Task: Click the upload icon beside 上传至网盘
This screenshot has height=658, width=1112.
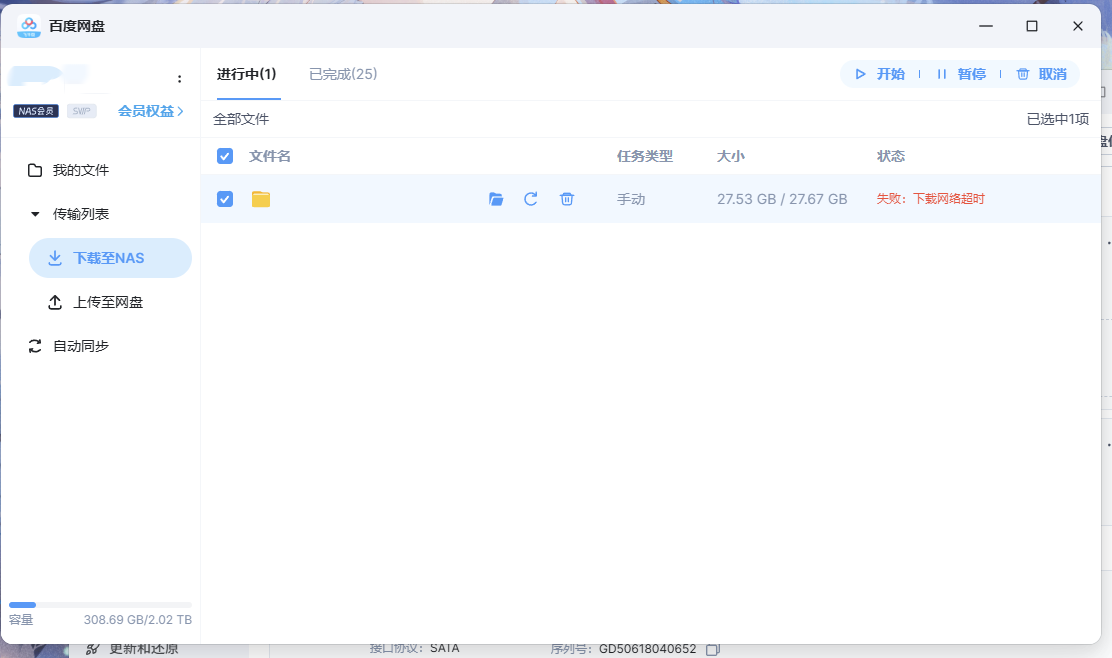Action: (x=55, y=302)
